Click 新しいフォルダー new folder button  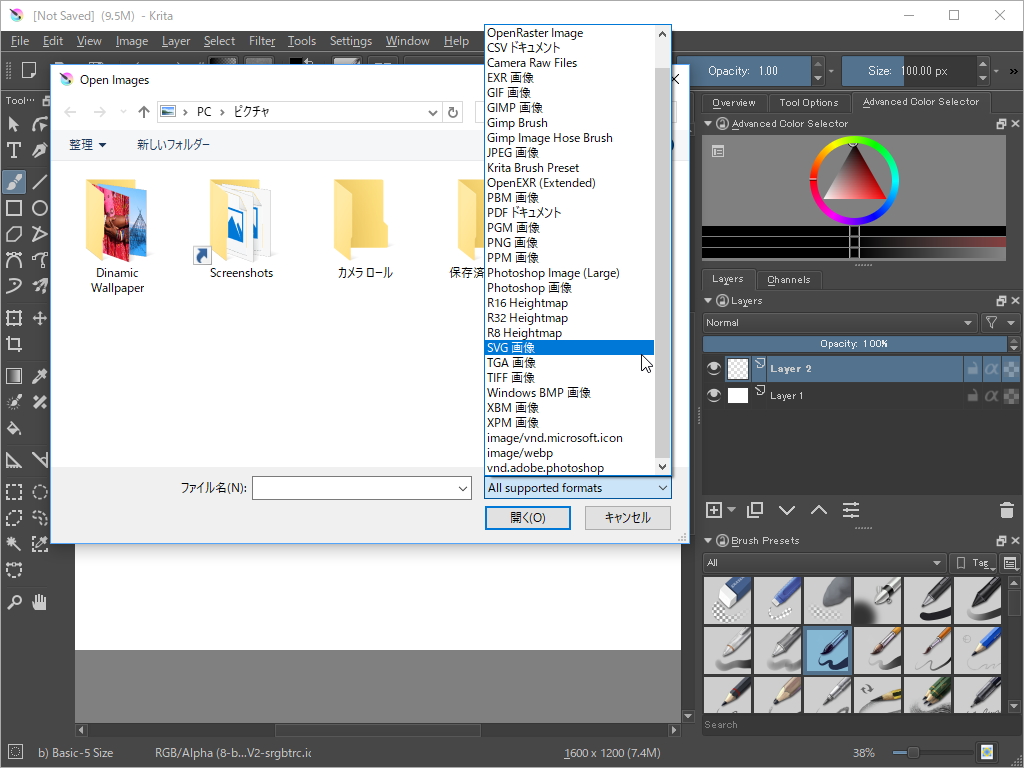pos(173,144)
